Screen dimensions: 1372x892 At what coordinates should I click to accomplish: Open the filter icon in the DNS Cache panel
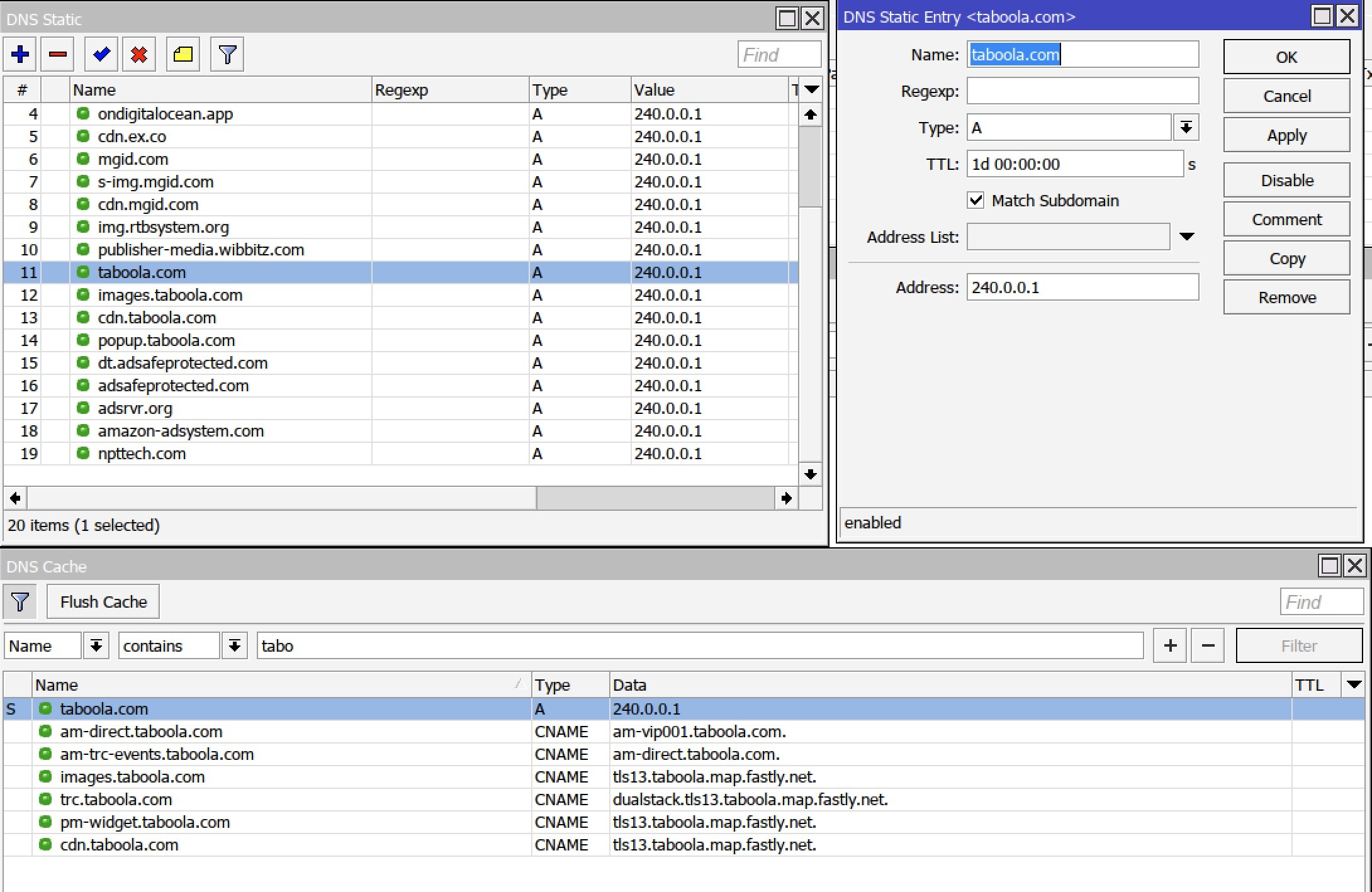(20, 601)
